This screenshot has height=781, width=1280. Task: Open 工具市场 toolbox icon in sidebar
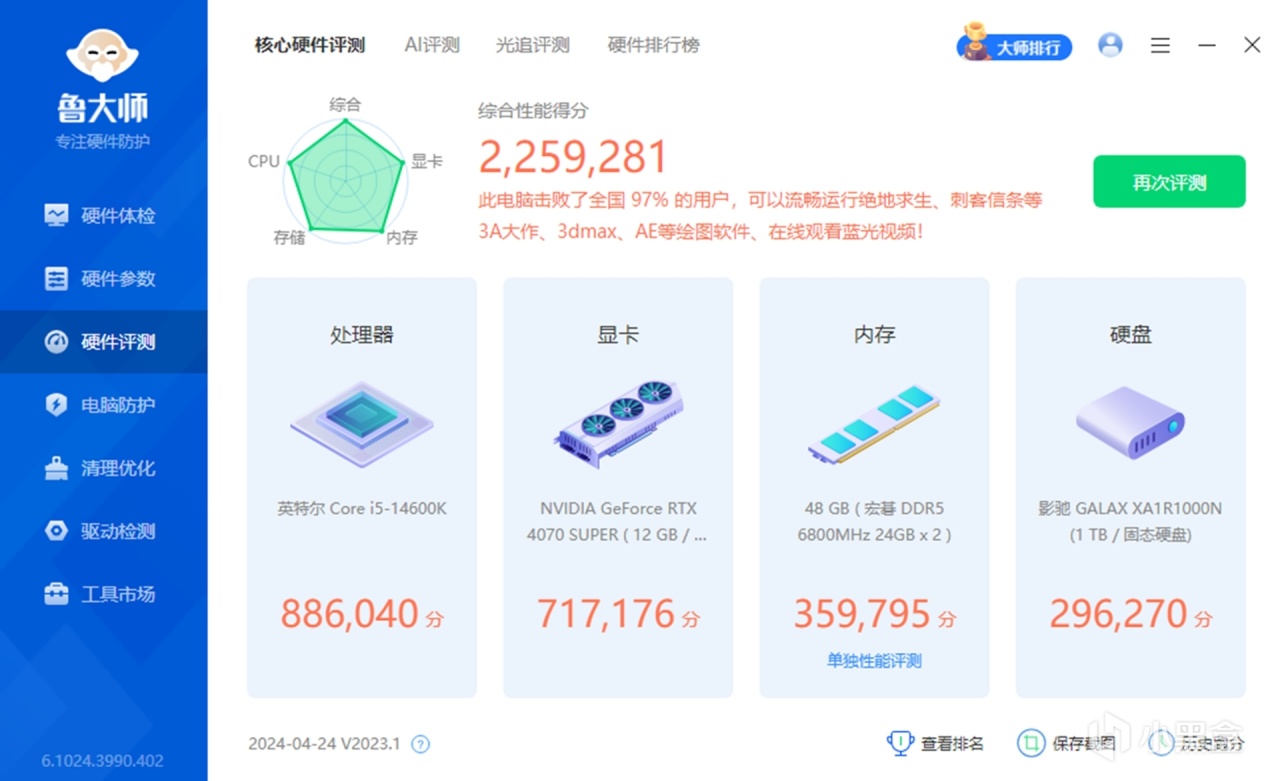tap(57, 593)
